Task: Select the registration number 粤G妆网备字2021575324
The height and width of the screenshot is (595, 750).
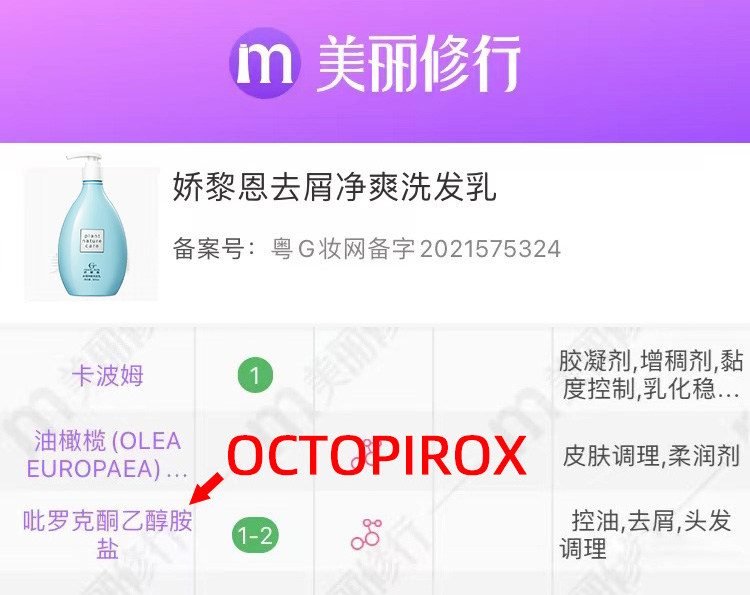Action: pyautogui.click(x=416, y=249)
